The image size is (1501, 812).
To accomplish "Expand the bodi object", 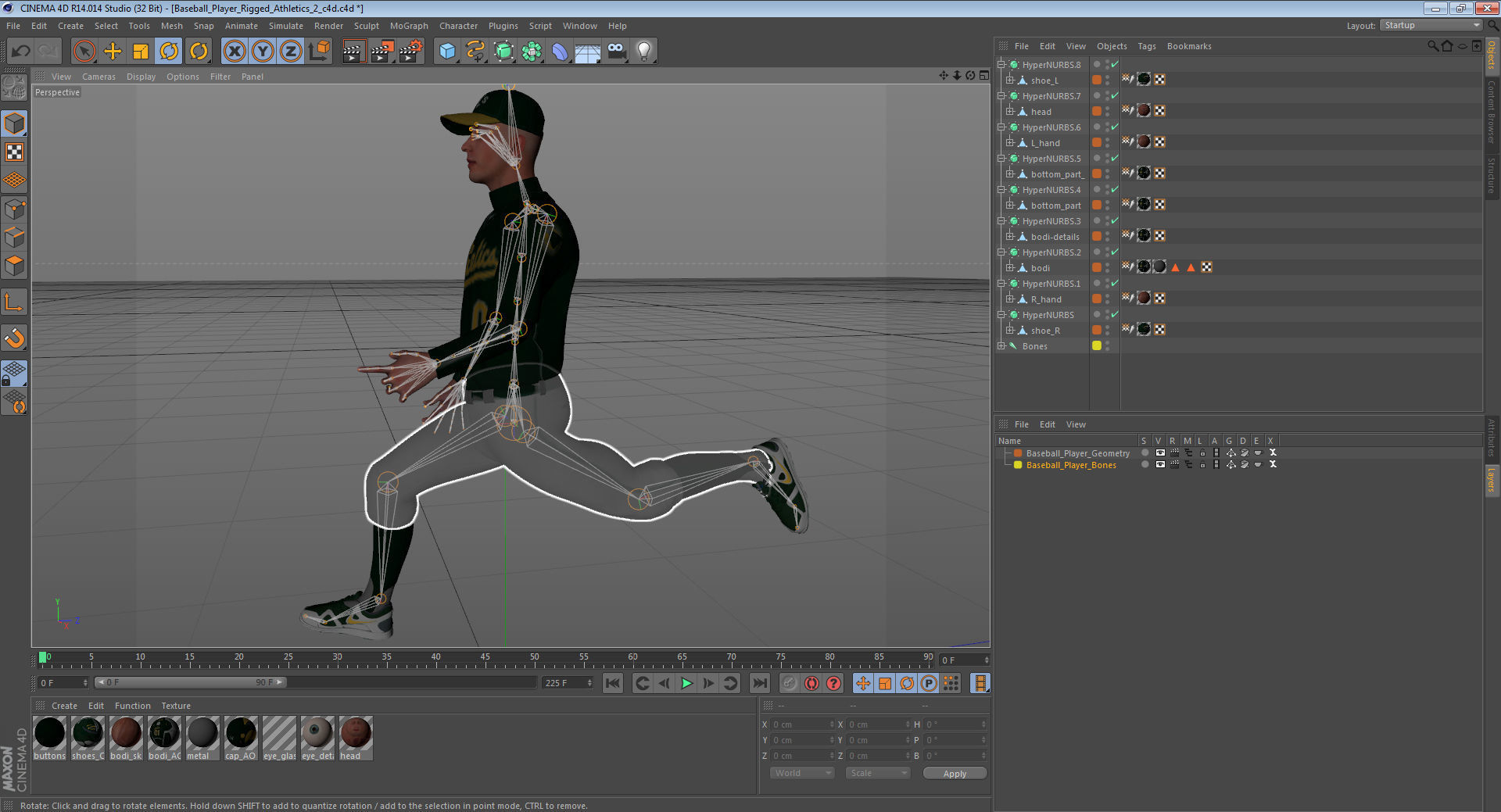I will 1010,267.
